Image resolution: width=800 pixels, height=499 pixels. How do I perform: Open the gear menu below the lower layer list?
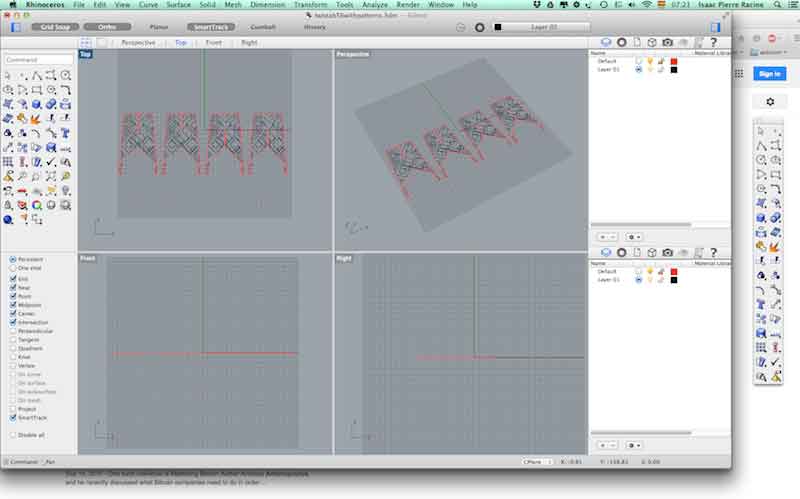click(634, 445)
